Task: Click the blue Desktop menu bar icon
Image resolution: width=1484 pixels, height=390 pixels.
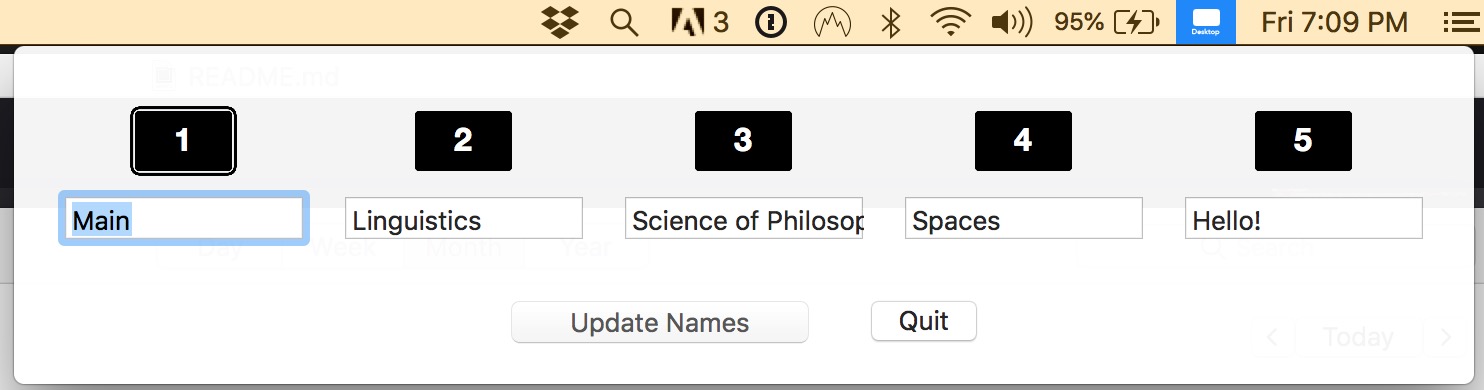Action: coord(1206,22)
